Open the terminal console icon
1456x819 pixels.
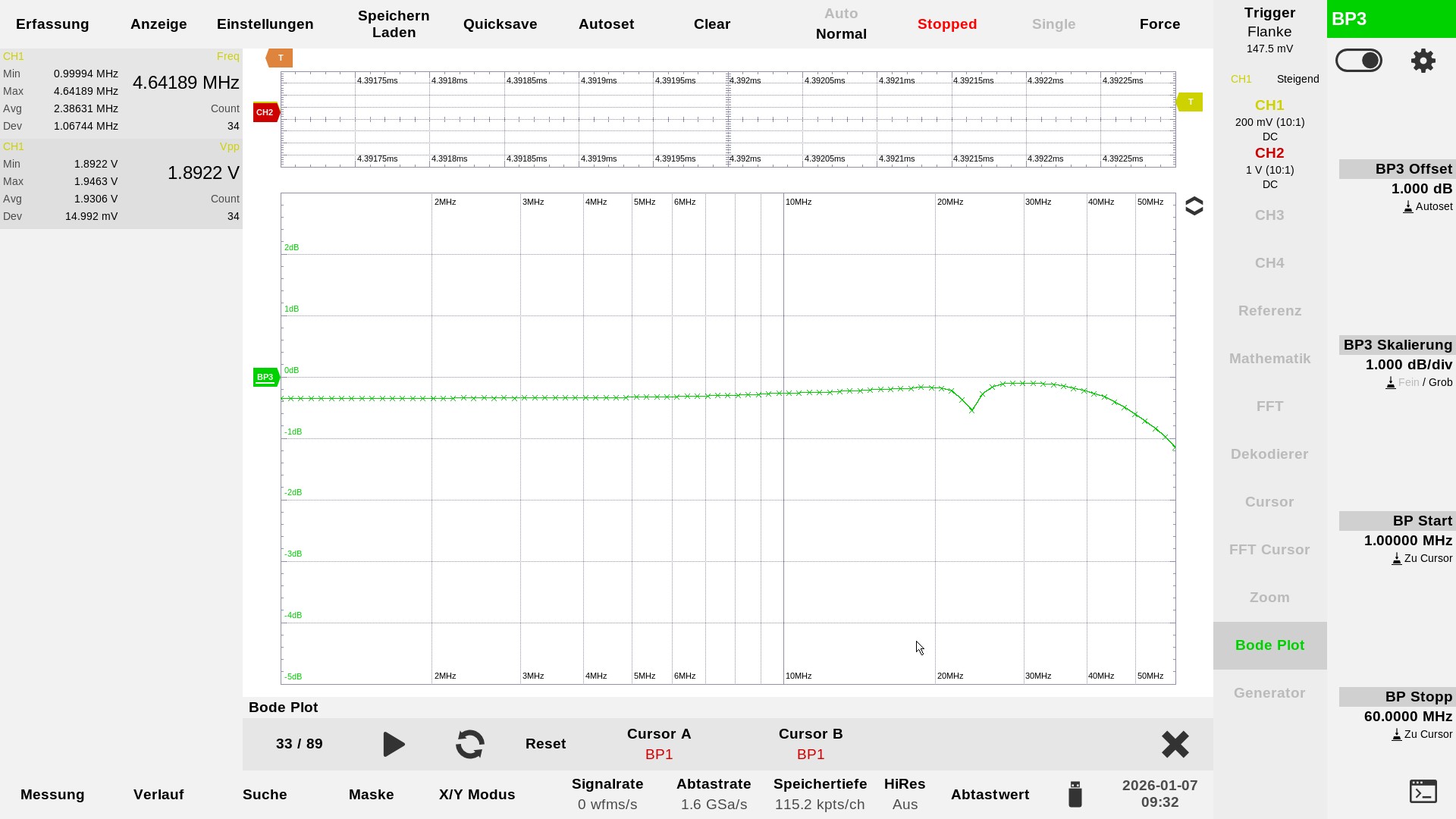pyautogui.click(x=1423, y=791)
